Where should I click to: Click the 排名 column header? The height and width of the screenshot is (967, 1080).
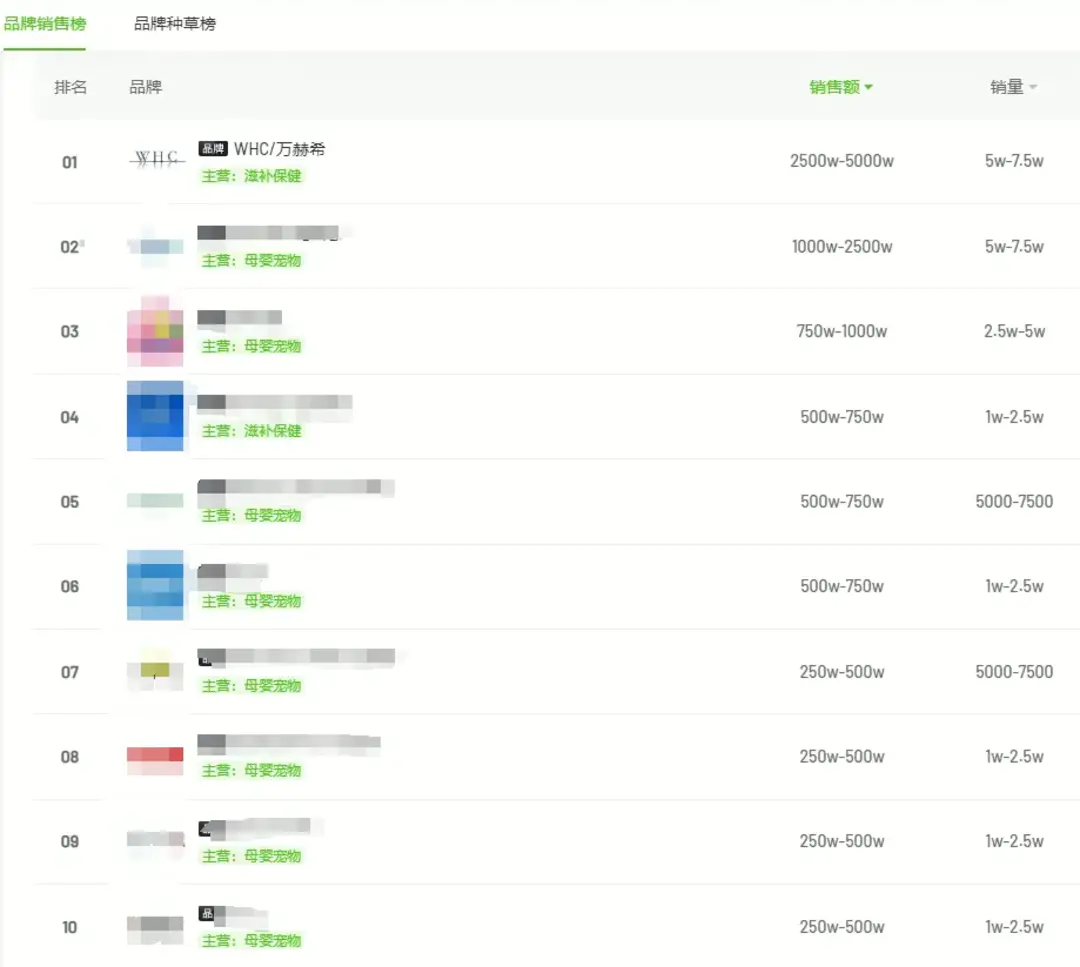pyautogui.click(x=71, y=87)
